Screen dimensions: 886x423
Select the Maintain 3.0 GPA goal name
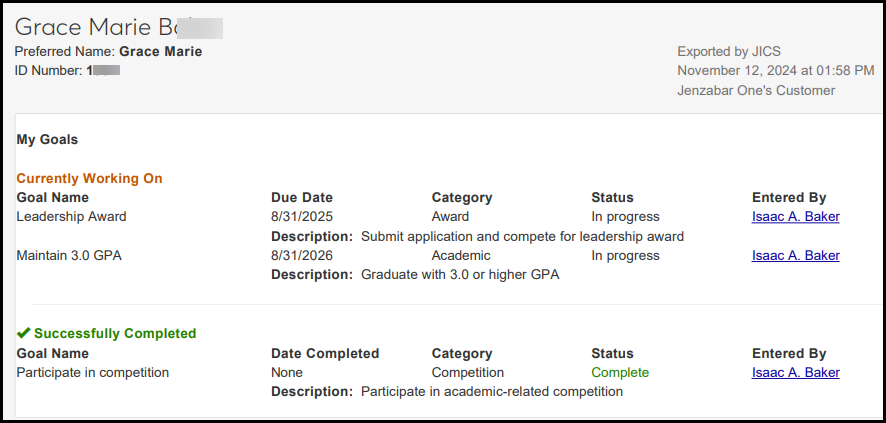tap(68, 255)
